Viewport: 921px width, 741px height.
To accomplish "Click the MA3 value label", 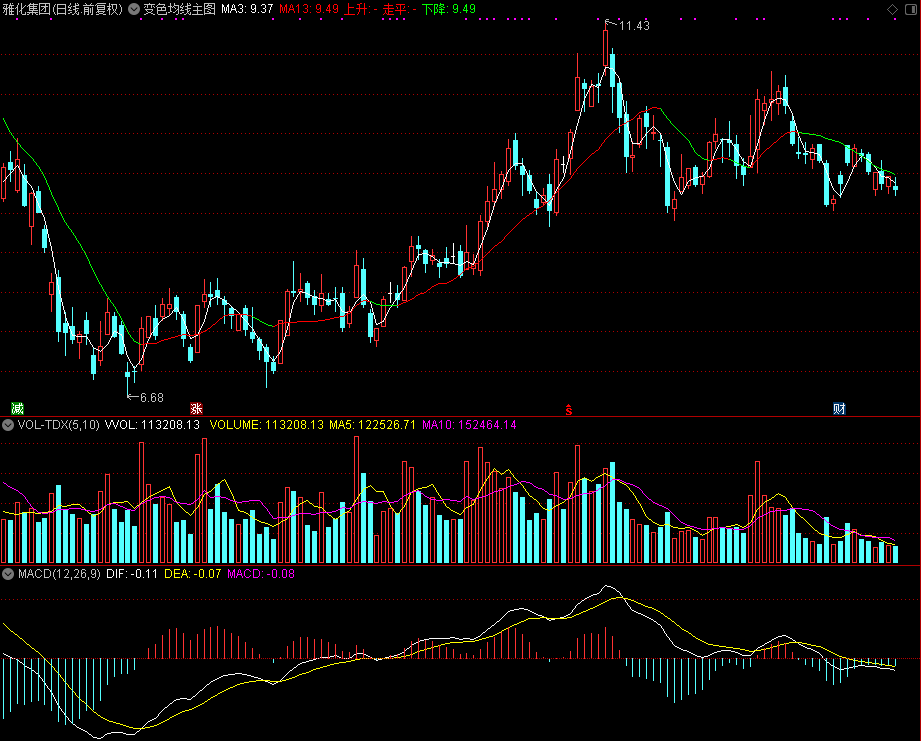I will pyautogui.click(x=247, y=9).
